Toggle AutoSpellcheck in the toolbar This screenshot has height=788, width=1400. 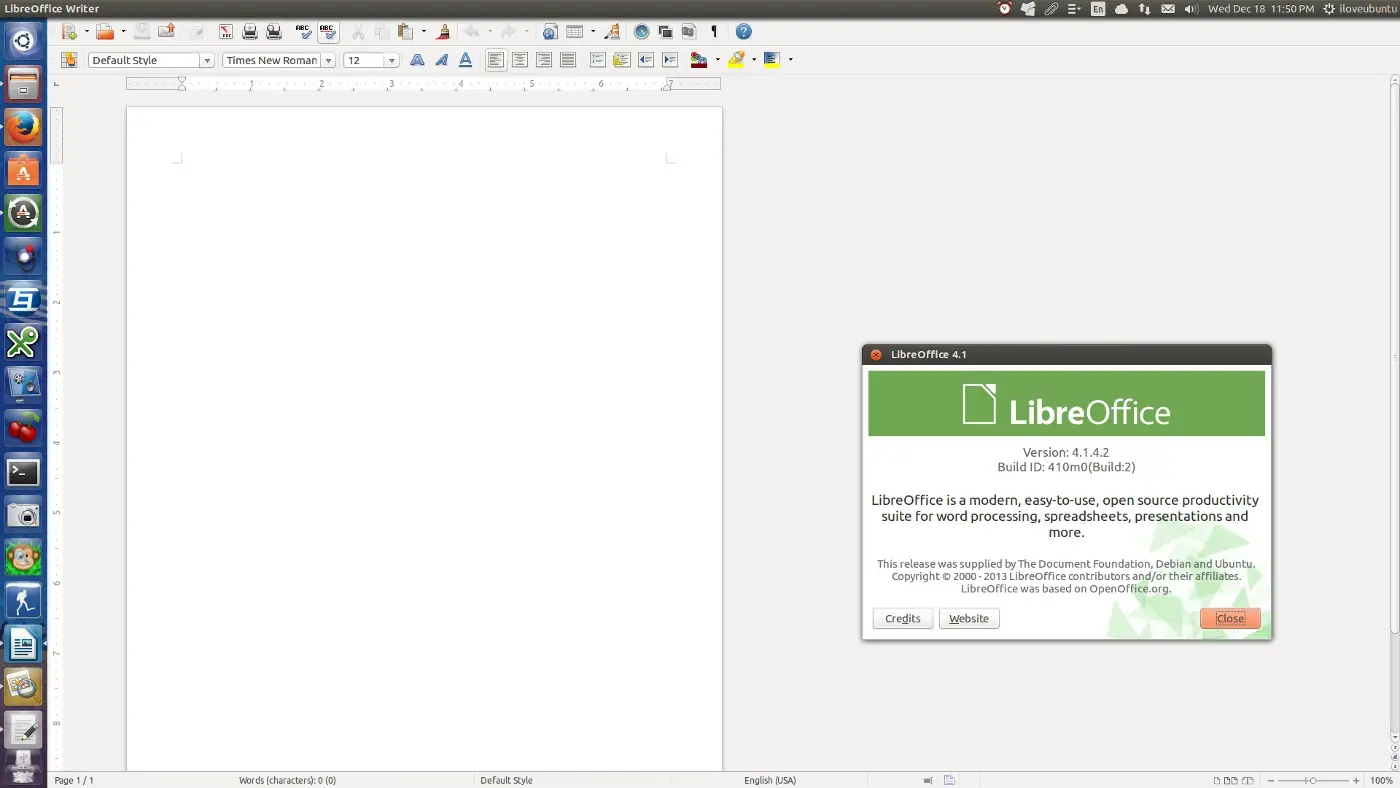point(328,32)
